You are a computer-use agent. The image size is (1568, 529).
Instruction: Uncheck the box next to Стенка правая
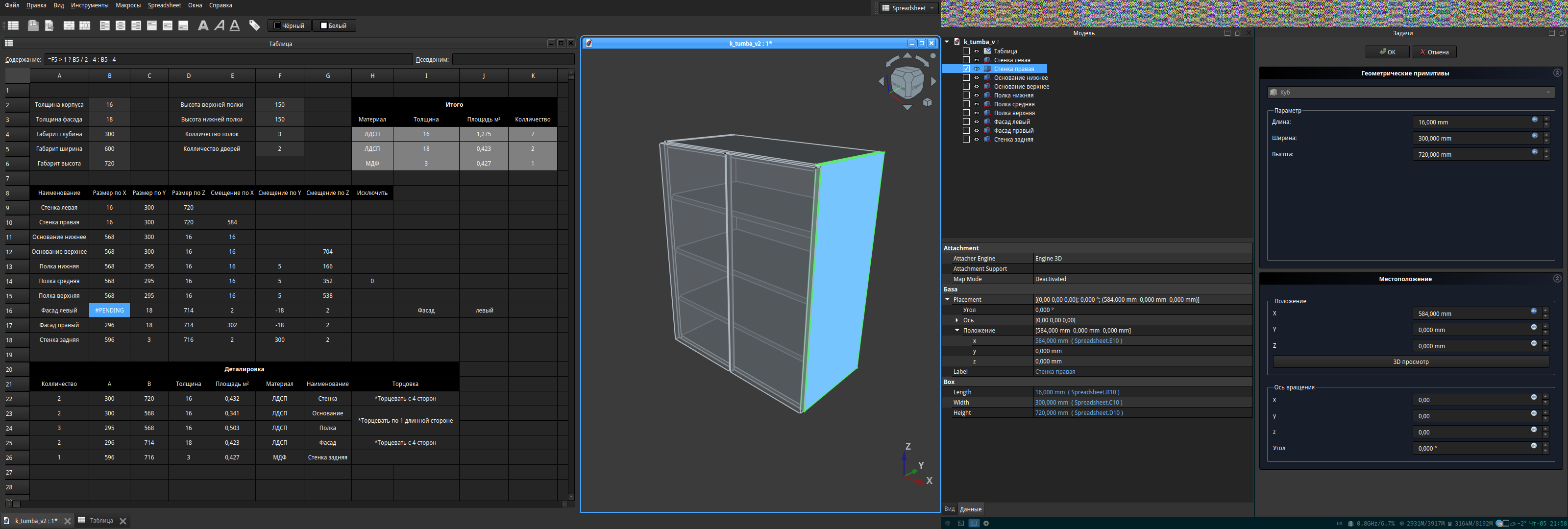[x=966, y=69]
